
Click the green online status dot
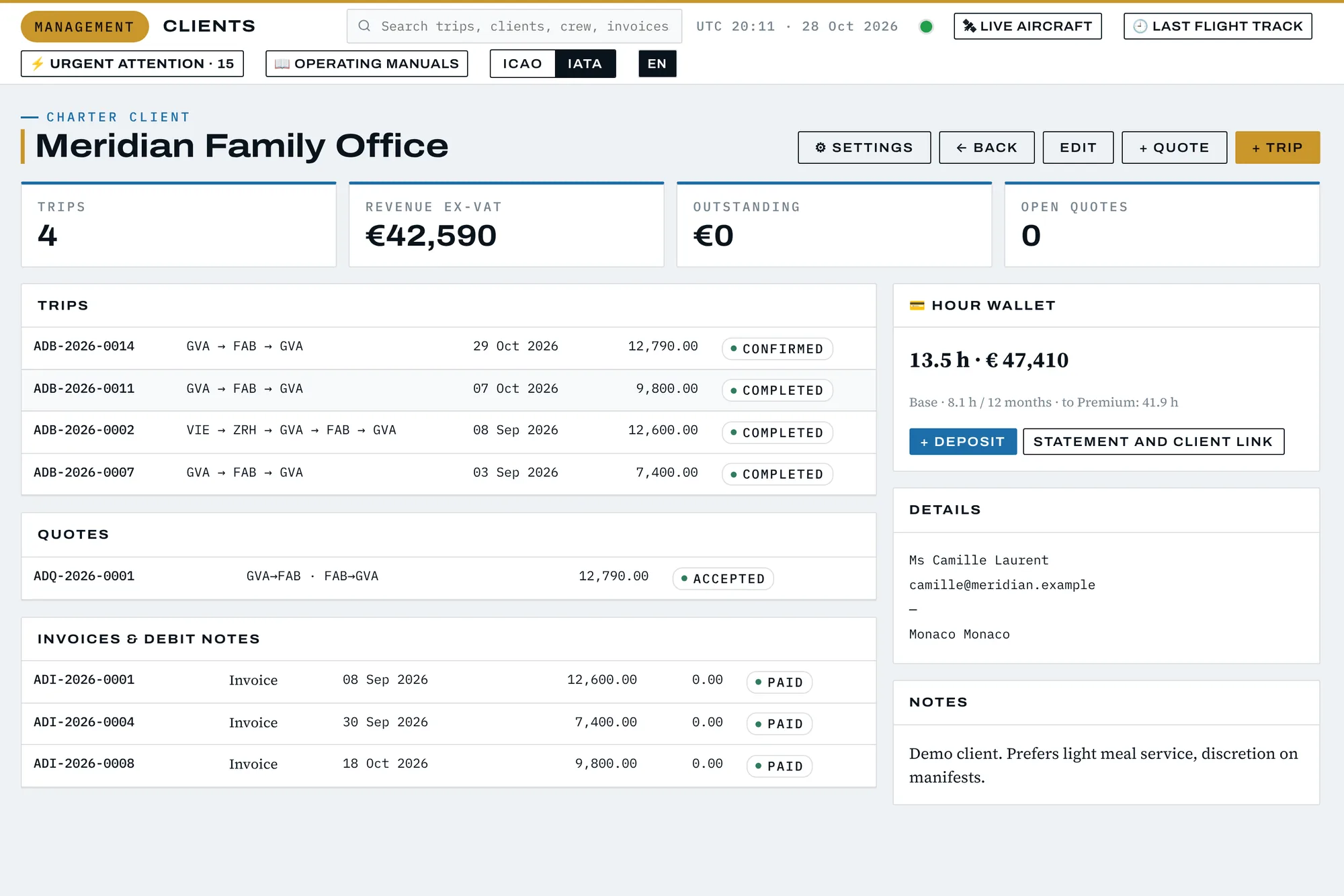pos(926,27)
